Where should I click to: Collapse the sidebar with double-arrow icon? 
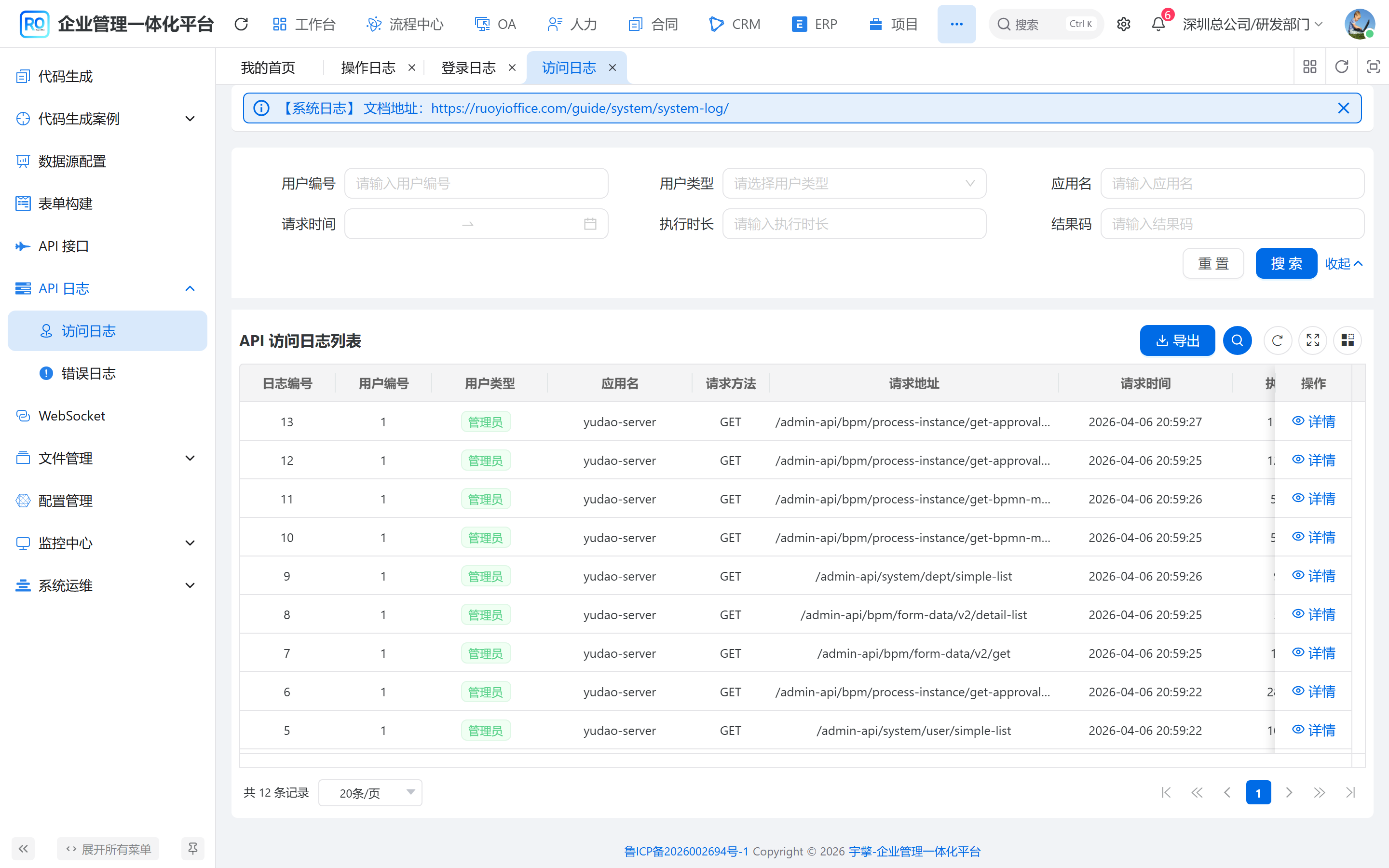tap(23, 849)
